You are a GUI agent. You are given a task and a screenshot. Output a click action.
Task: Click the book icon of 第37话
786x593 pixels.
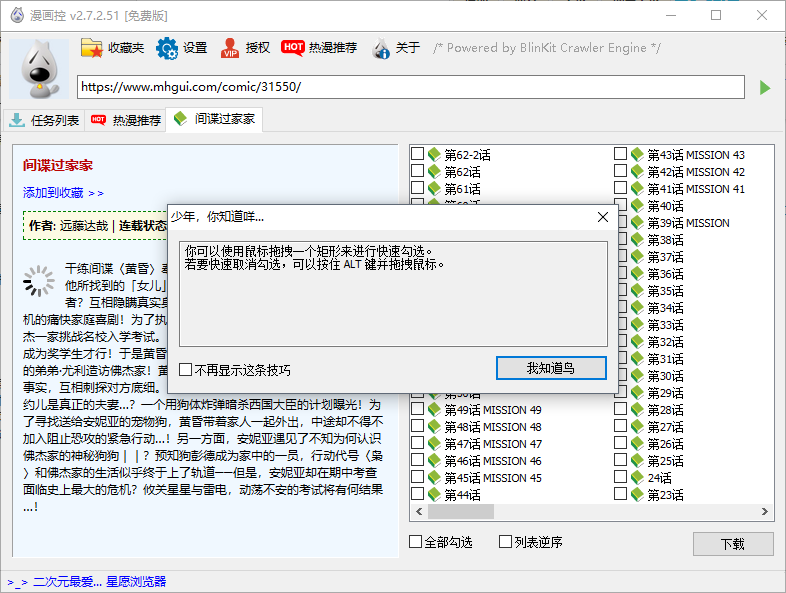637,257
